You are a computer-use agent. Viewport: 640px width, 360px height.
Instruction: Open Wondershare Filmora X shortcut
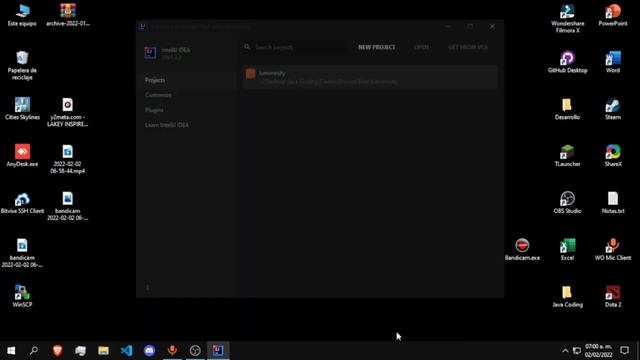pos(567,18)
